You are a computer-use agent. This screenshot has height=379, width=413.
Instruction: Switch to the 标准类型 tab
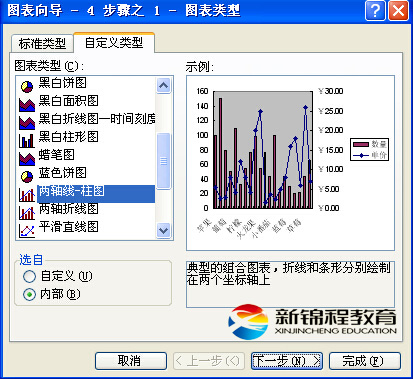pyautogui.click(x=42, y=44)
